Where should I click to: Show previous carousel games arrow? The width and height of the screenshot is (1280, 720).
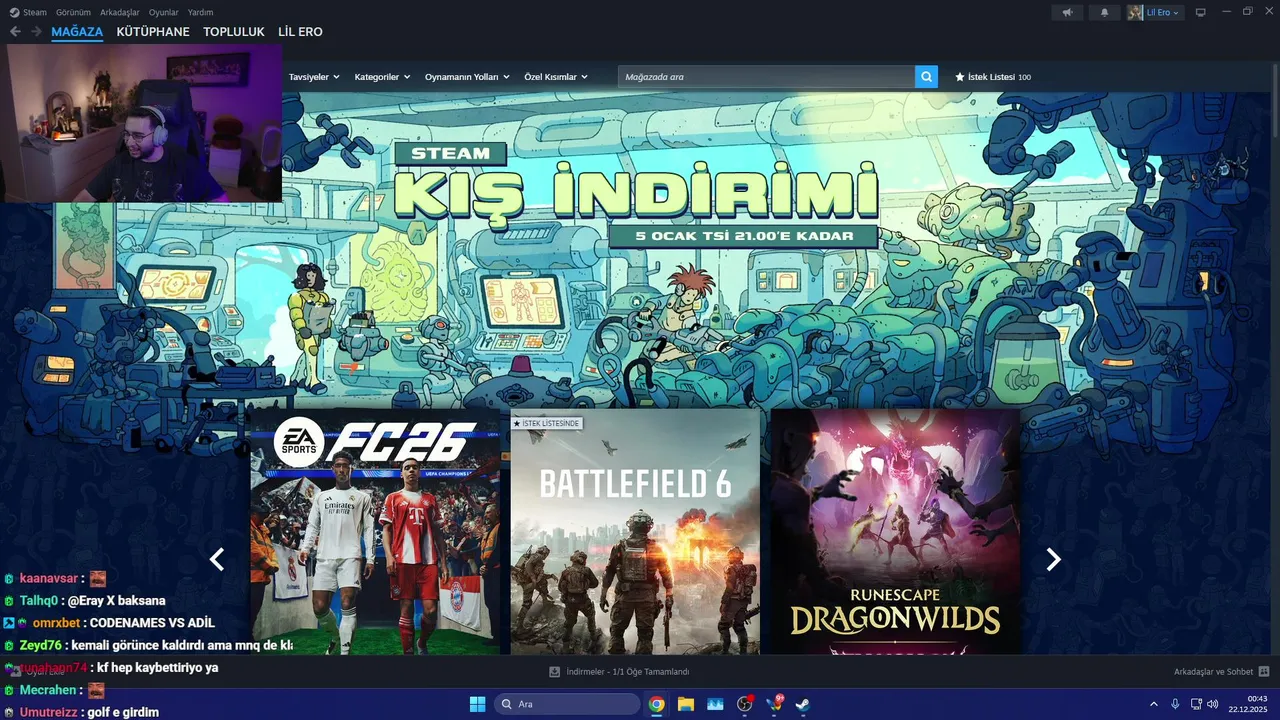click(217, 560)
